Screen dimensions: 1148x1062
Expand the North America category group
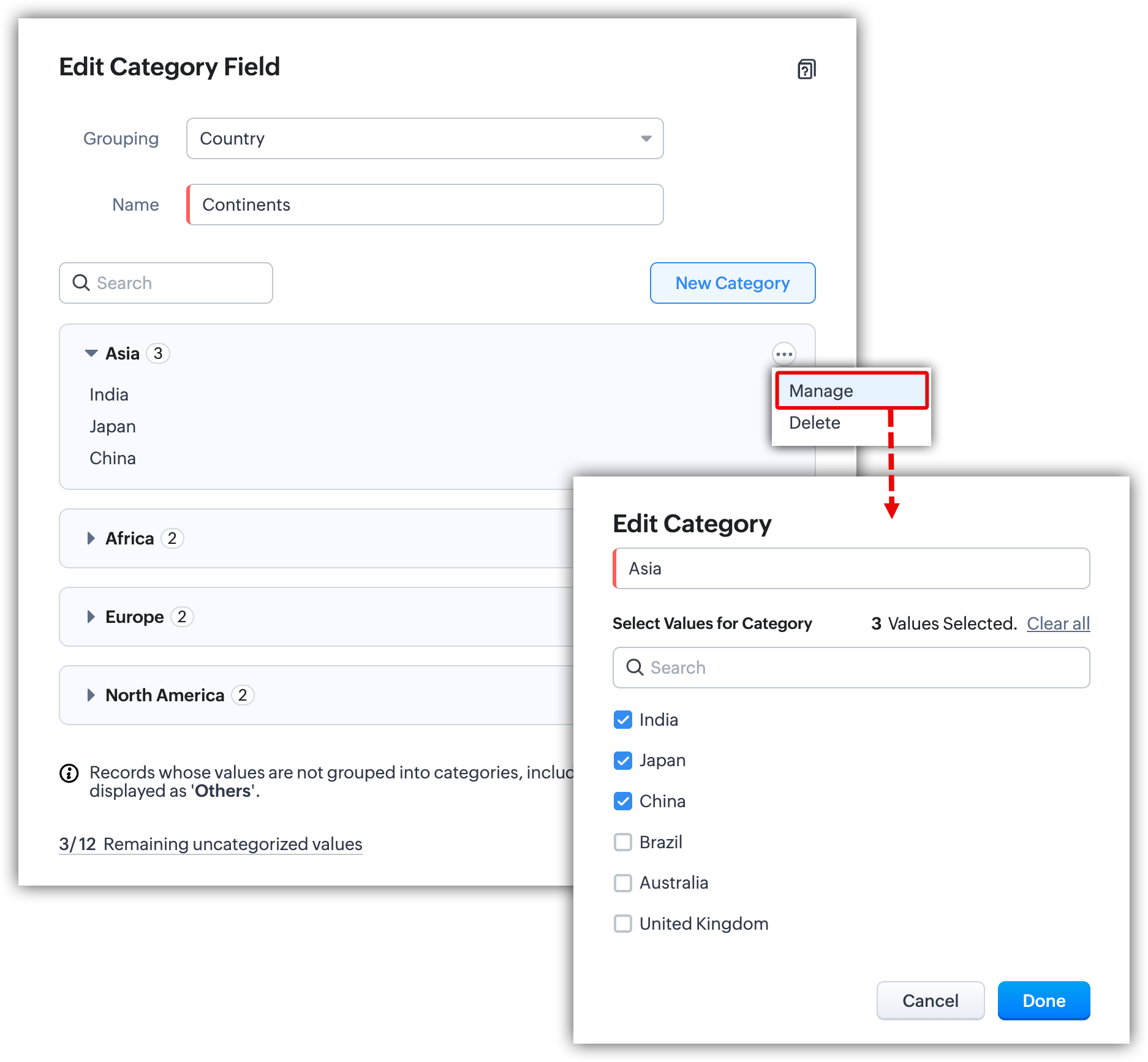(91, 695)
